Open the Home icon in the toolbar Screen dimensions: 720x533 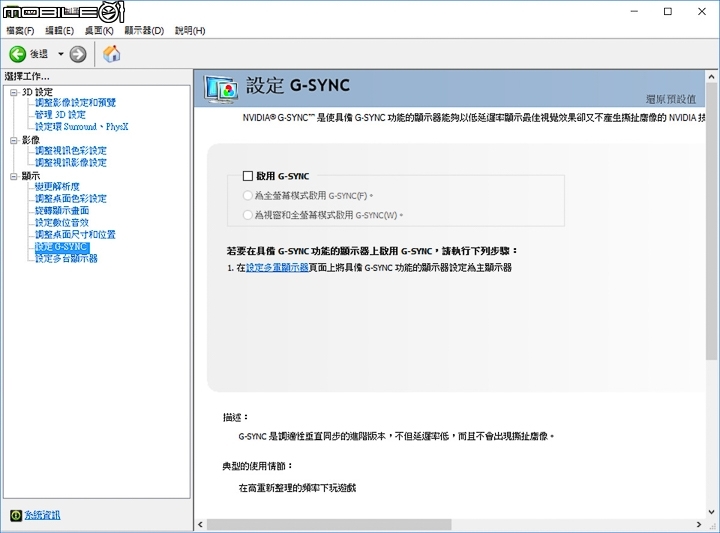[111, 54]
